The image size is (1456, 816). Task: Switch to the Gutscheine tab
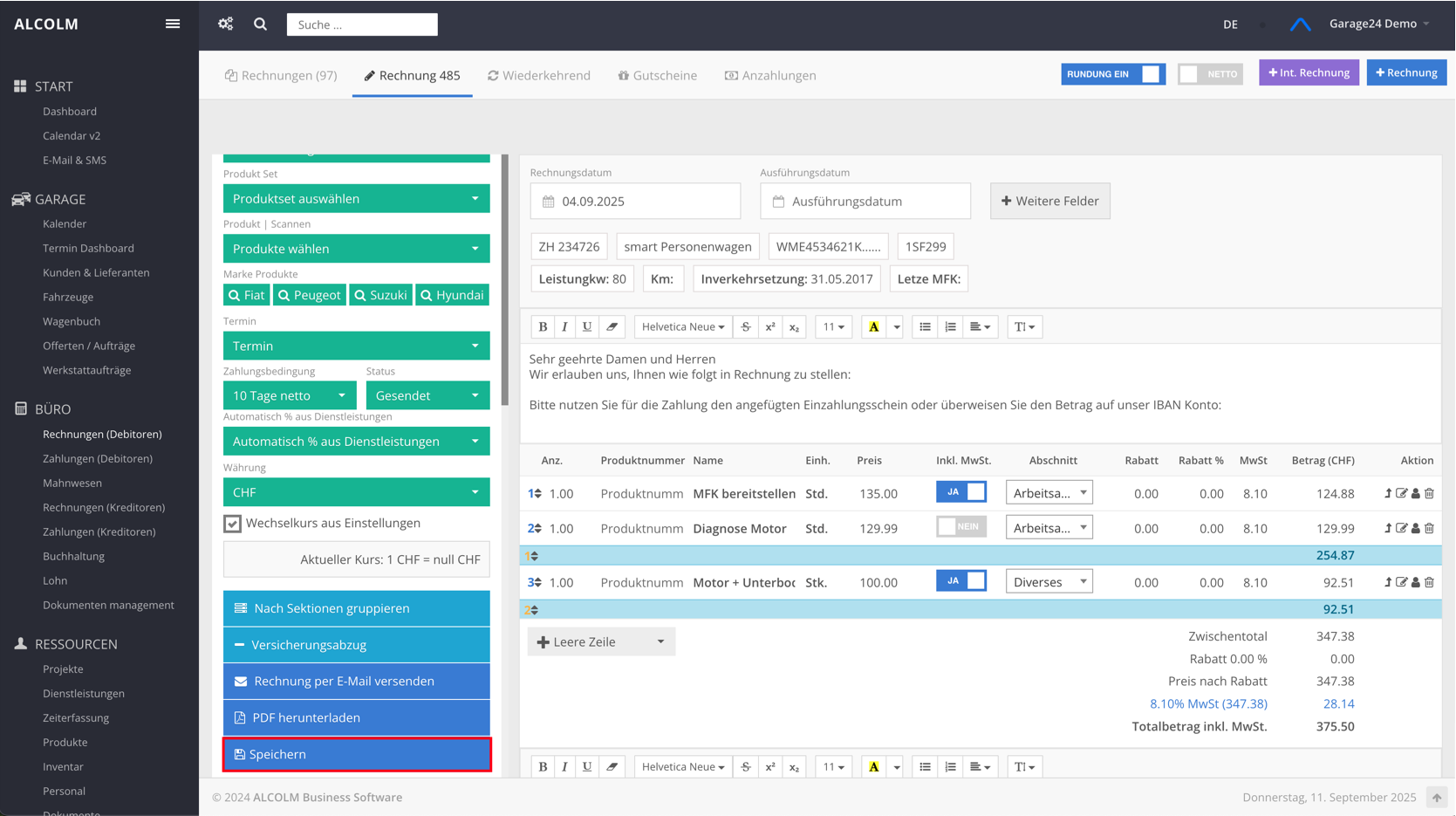point(657,75)
